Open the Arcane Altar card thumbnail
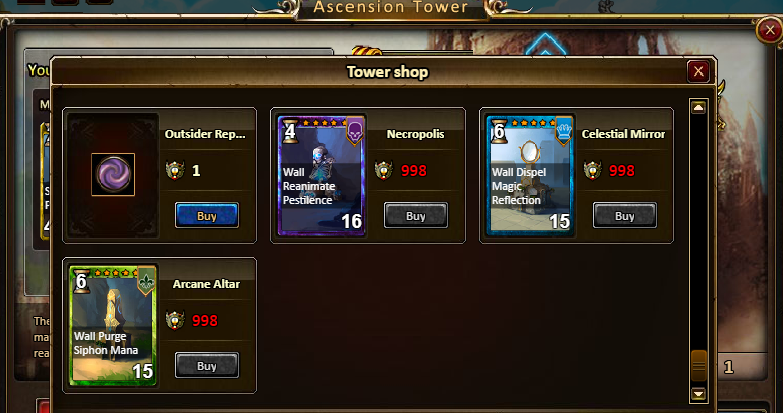Viewport: 783px width, 413px height. click(113, 325)
